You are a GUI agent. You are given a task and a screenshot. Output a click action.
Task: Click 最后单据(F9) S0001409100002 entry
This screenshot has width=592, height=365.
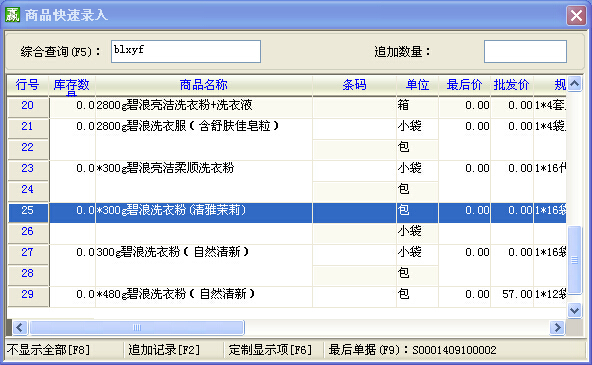(x=412, y=350)
